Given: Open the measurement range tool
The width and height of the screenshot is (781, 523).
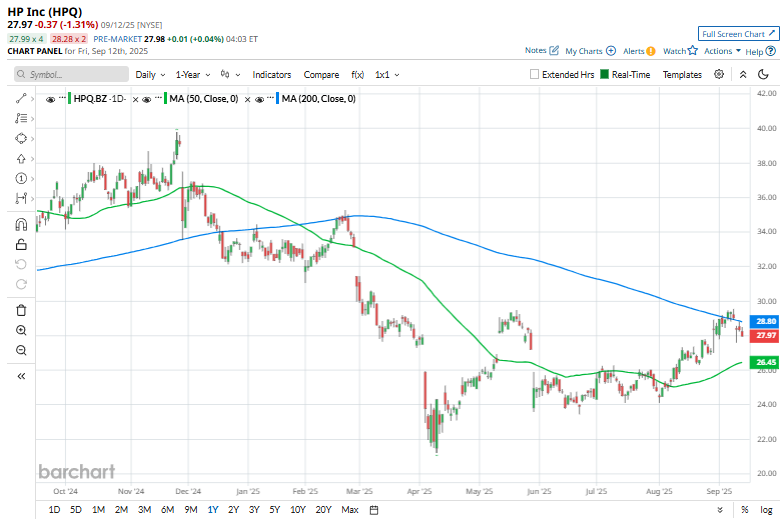Looking at the screenshot, I should pyautogui.click(x=21, y=198).
